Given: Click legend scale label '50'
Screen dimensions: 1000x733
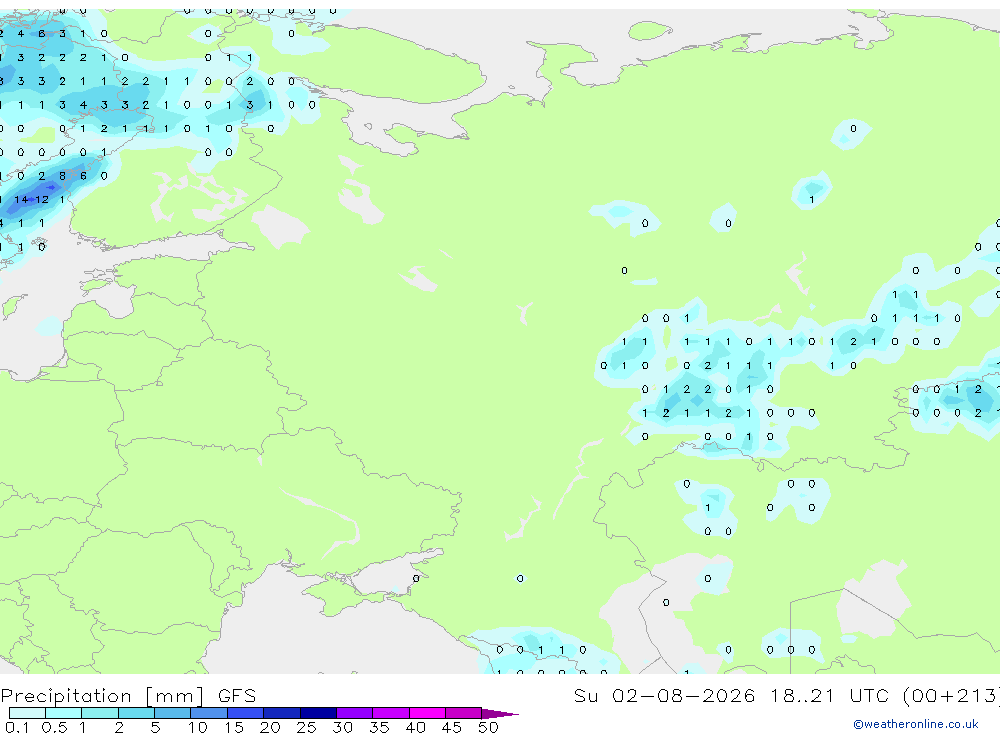Looking at the screenshot, I should 488,727.
